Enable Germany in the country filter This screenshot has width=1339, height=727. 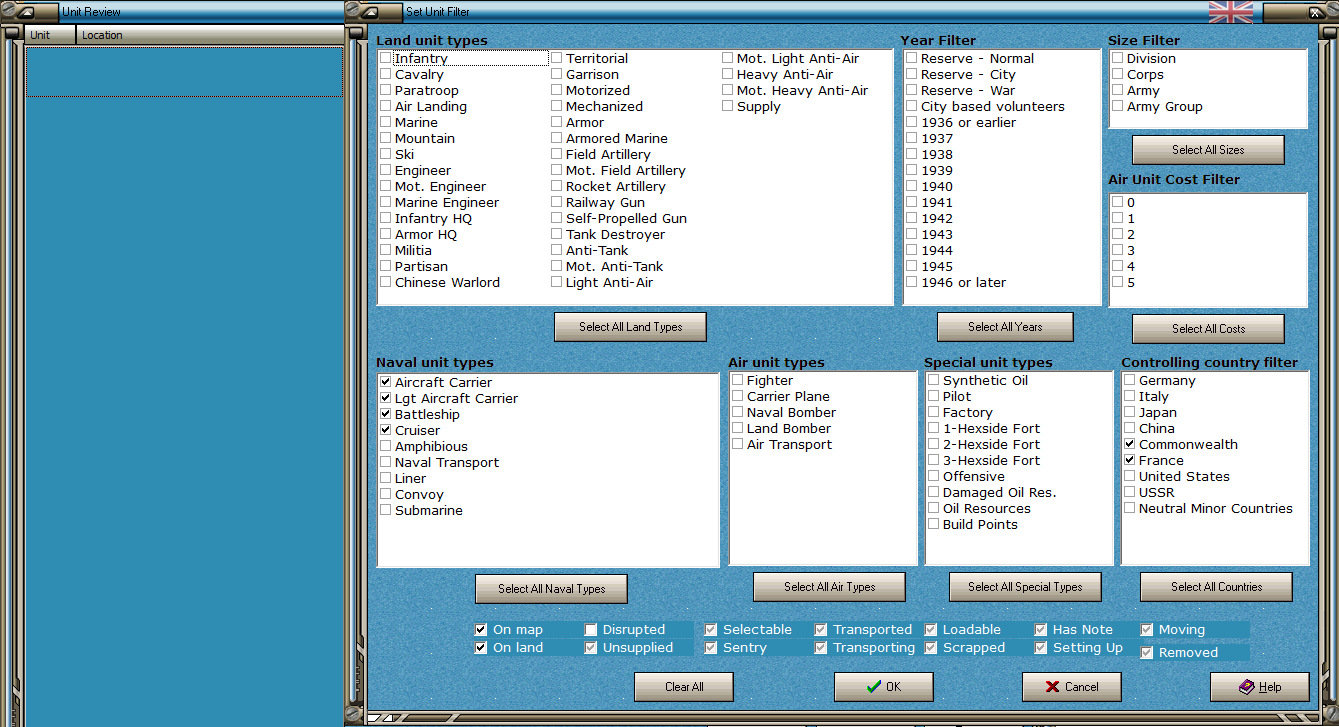1129,380
